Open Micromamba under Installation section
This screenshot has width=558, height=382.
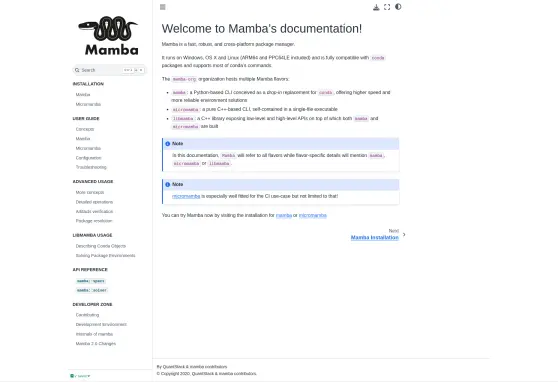pos(88,104)
